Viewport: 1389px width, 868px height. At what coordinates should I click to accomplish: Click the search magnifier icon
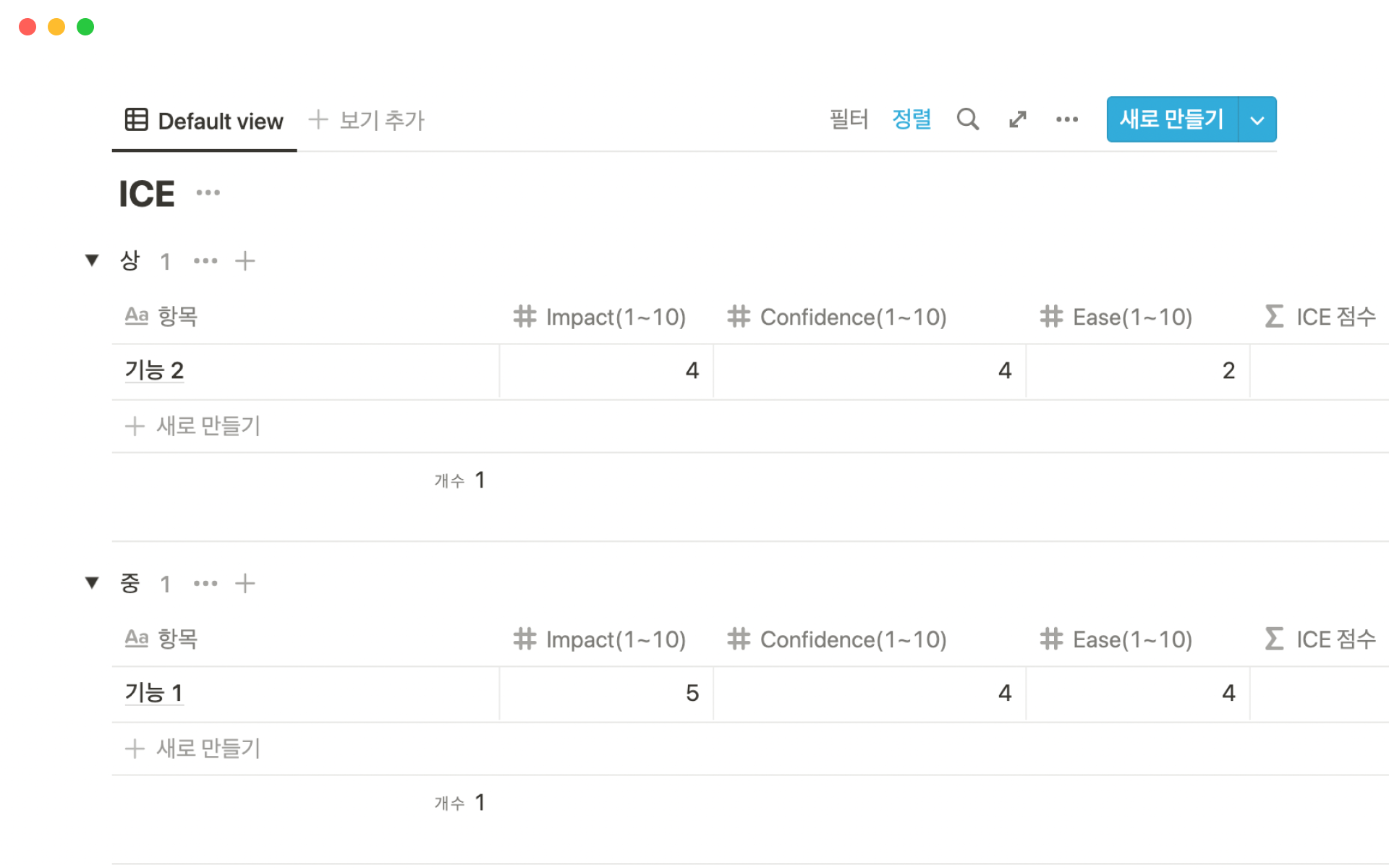[x=967, y=119]
